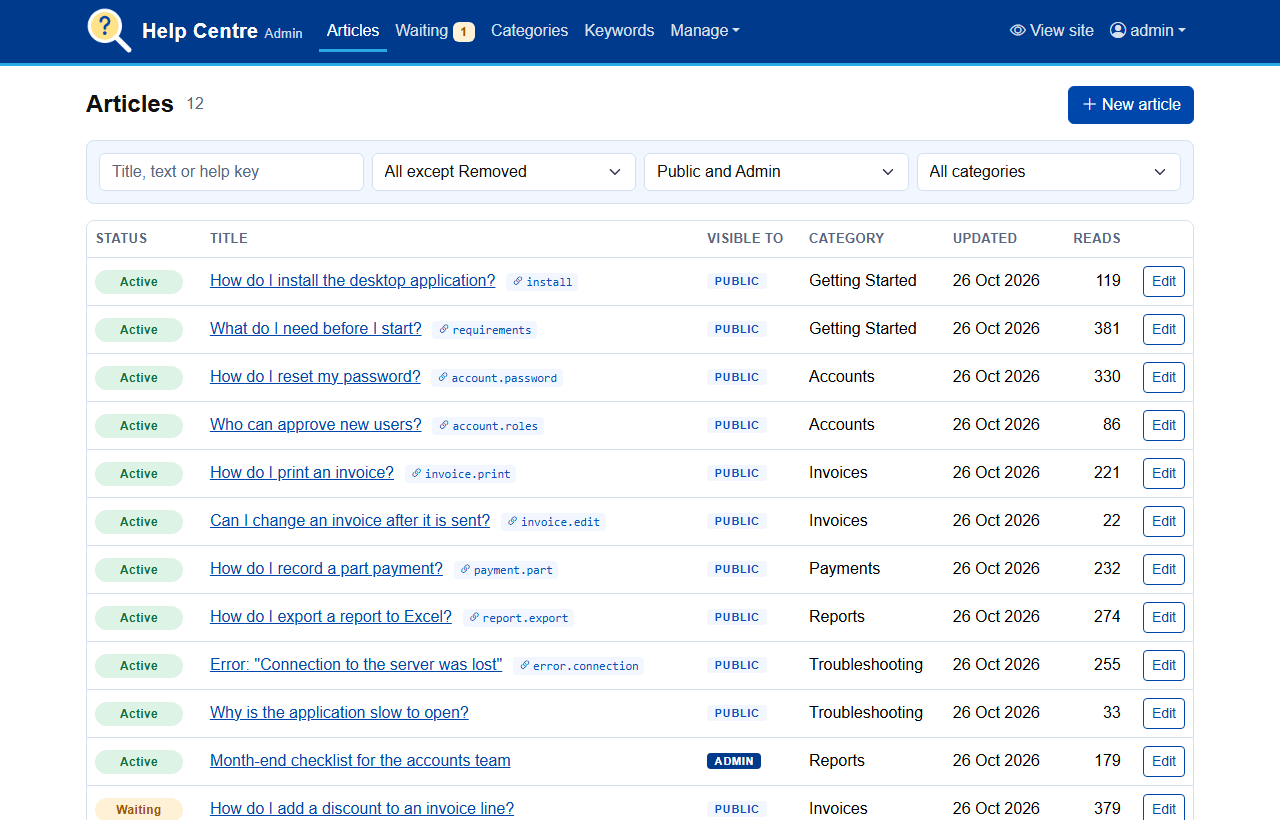The width and height of the screenshot is (1280, 820).
Task: Click the READS column header
Action: pos(1096,239)
